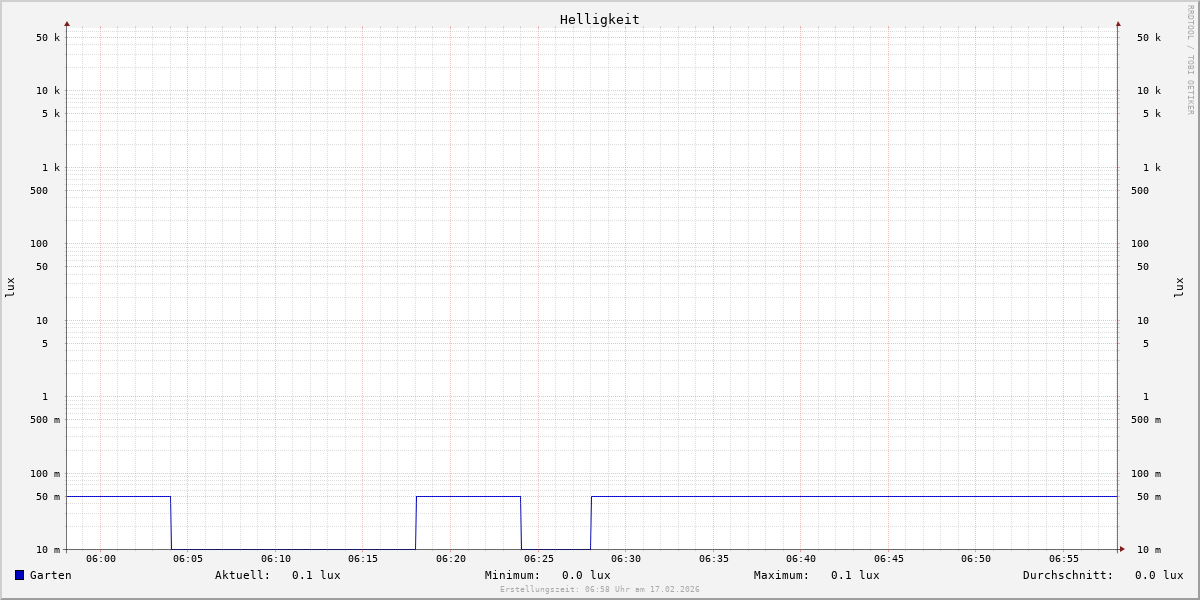Click the red arrow atop the left y-axis
1200x600 pixels.
coord(67,23)
